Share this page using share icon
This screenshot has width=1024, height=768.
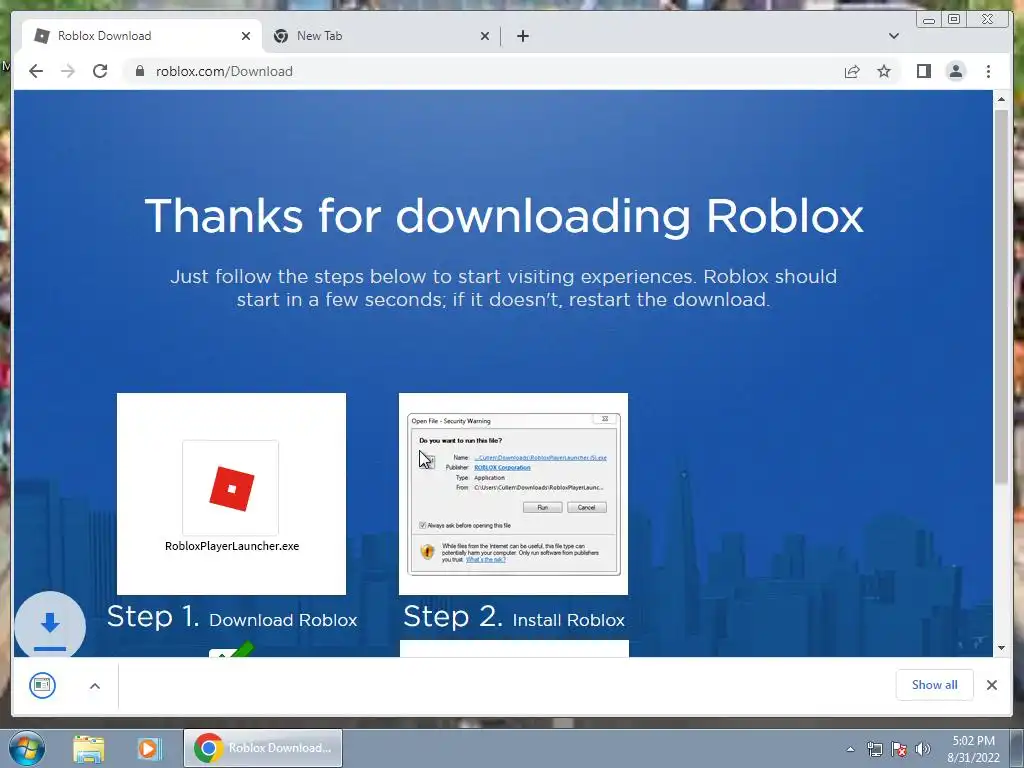coord(852,71)
